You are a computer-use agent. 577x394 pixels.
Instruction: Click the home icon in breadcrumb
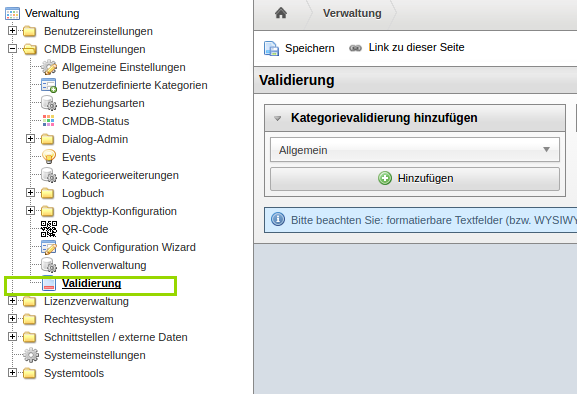coord(281,13)
